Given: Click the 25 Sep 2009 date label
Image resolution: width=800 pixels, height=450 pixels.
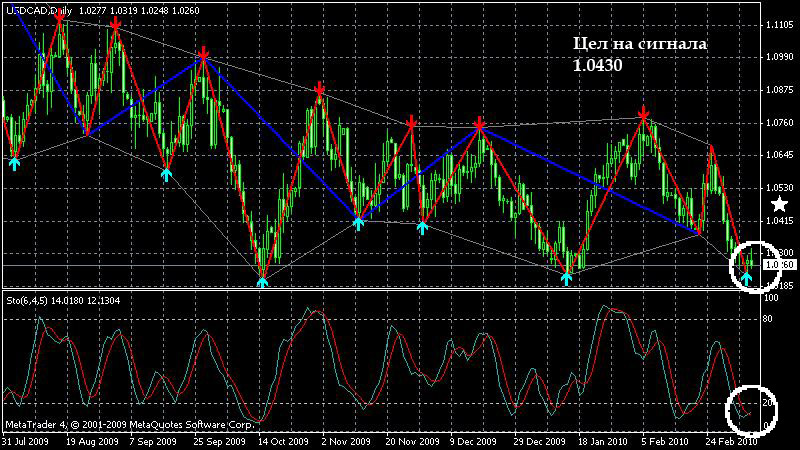Looking at the screenshot, I should tap(219, 441).
